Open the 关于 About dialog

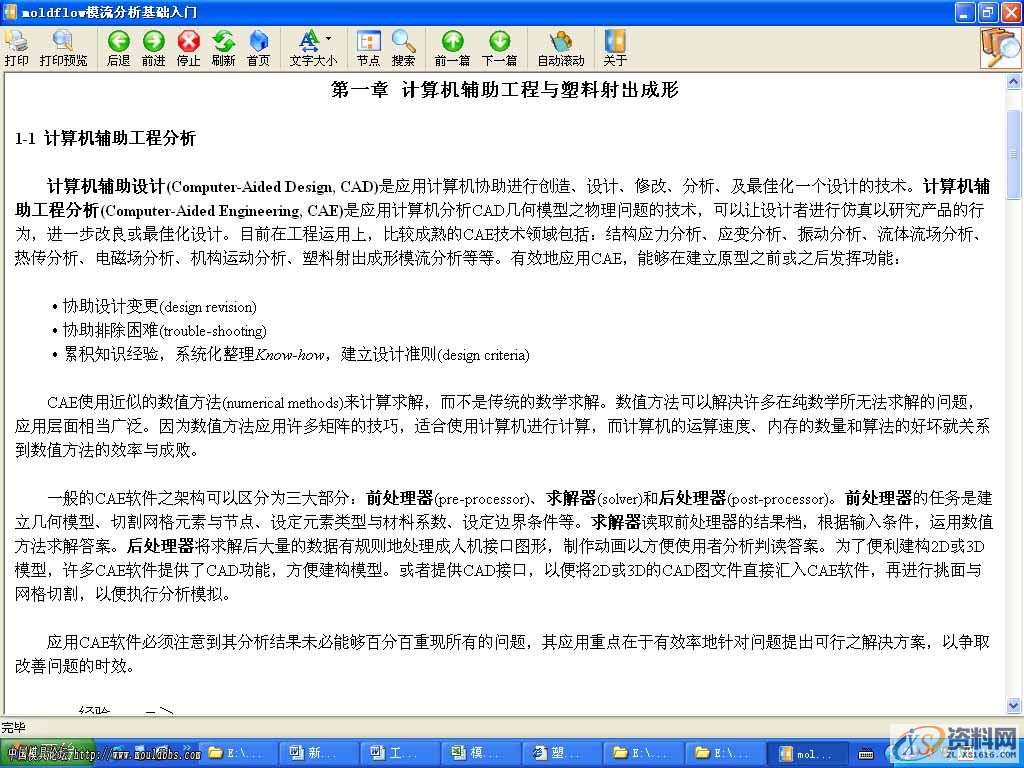(x=615, y=46)
